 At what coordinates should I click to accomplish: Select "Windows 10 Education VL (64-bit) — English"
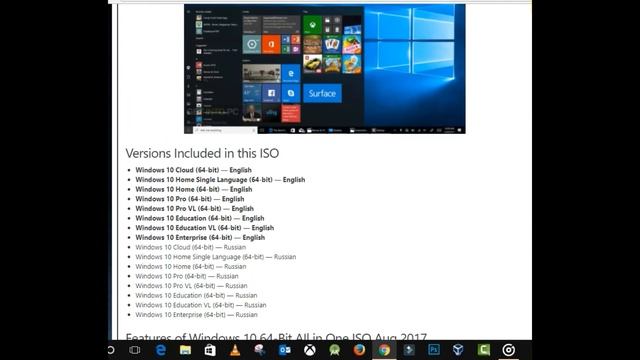pos(205,228)
